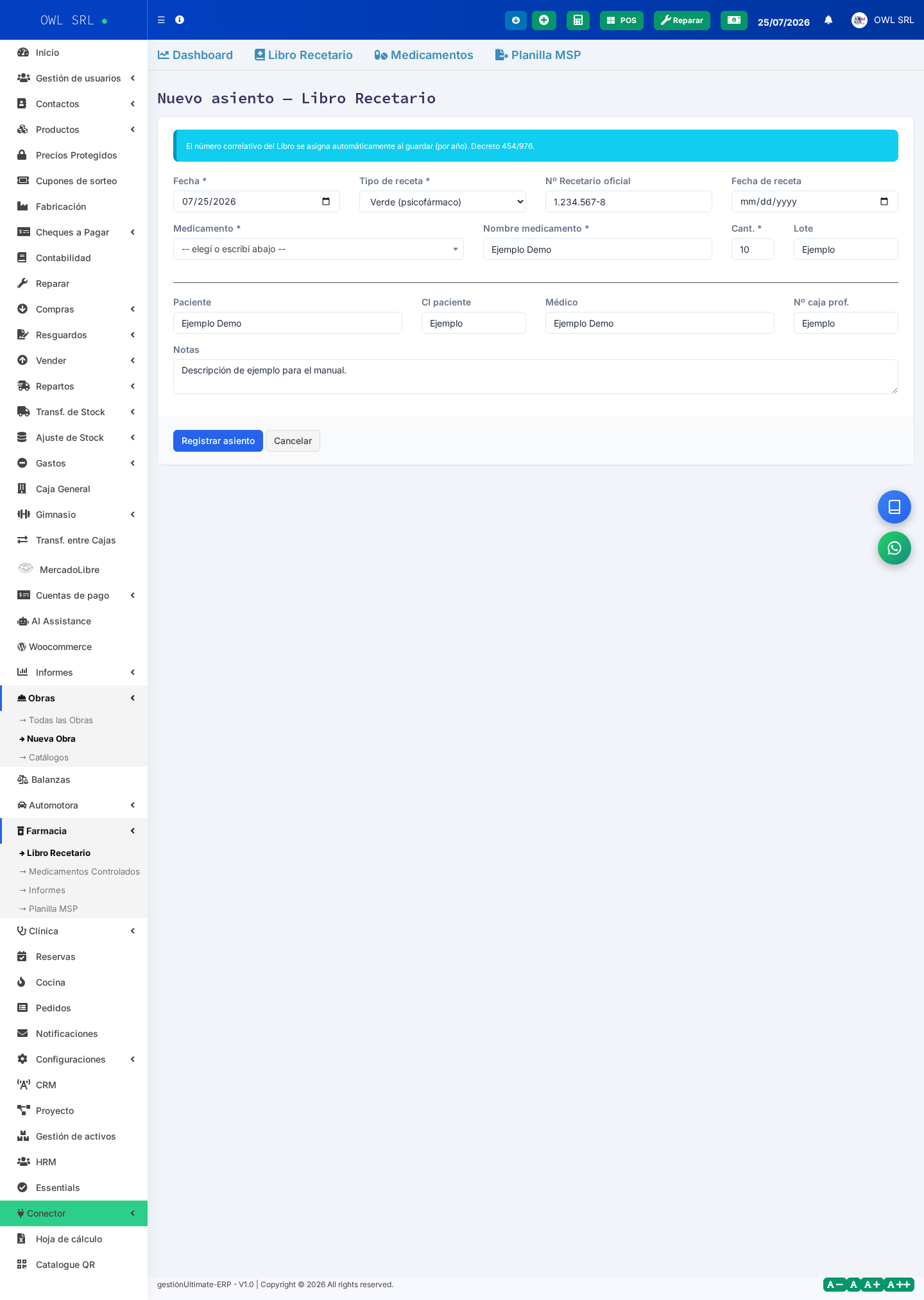924x1300 pixels.
Task: Open the download arrow icon in header
Action: pos(516,21)
